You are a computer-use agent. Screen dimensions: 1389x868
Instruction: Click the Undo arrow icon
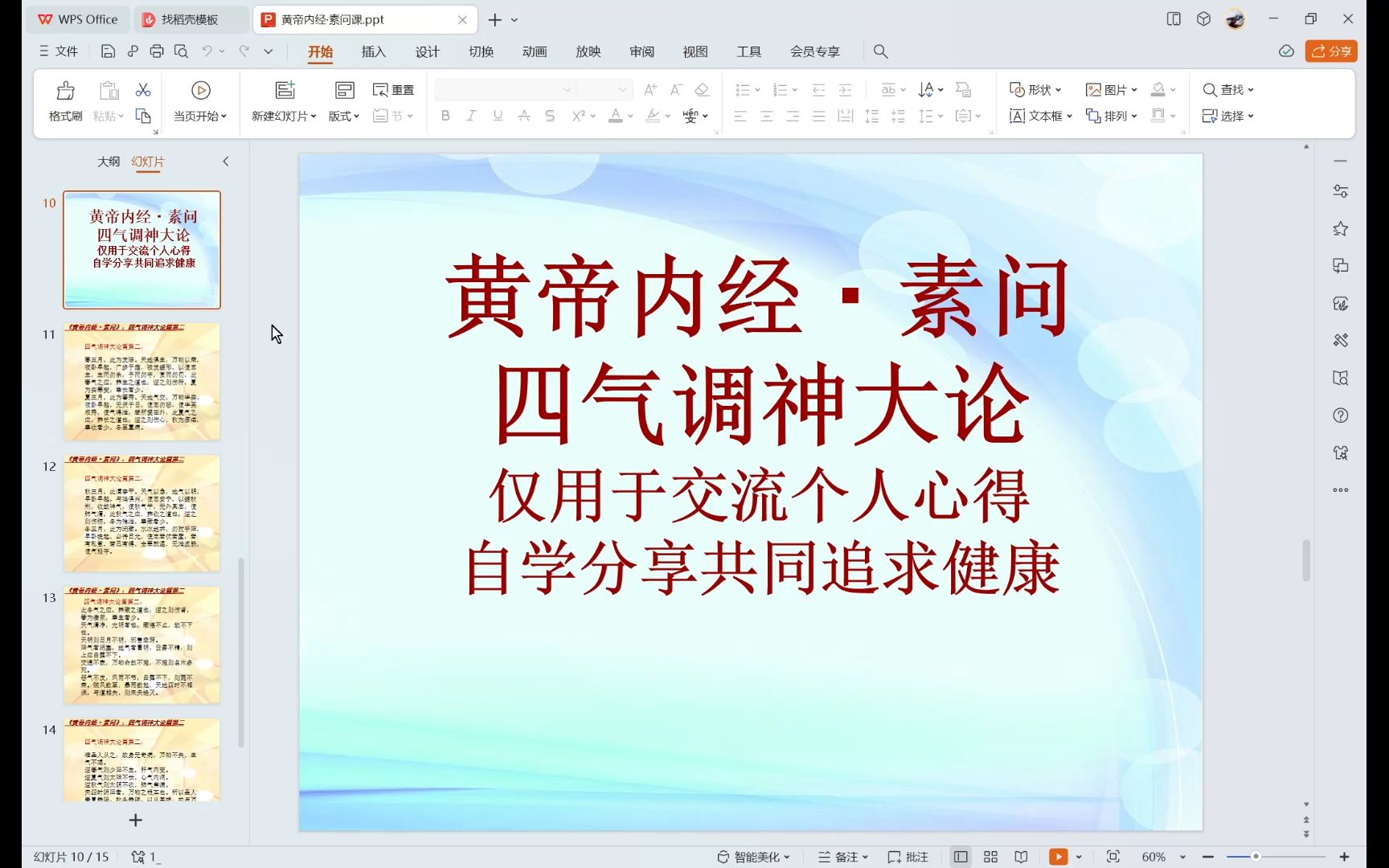[207, 51]
